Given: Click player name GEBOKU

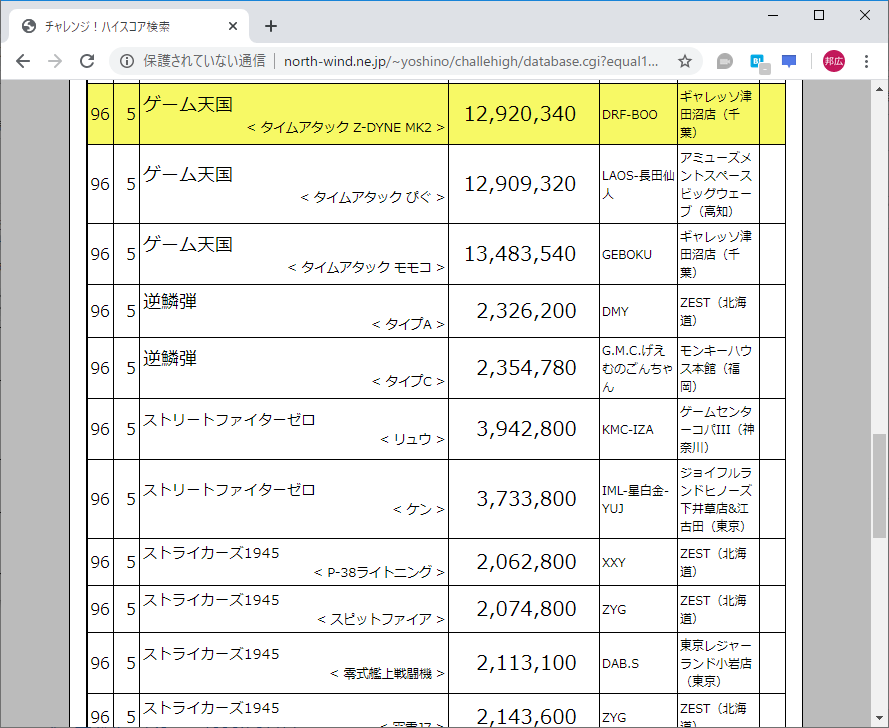Looking at the screenshot, I should 626,255.
